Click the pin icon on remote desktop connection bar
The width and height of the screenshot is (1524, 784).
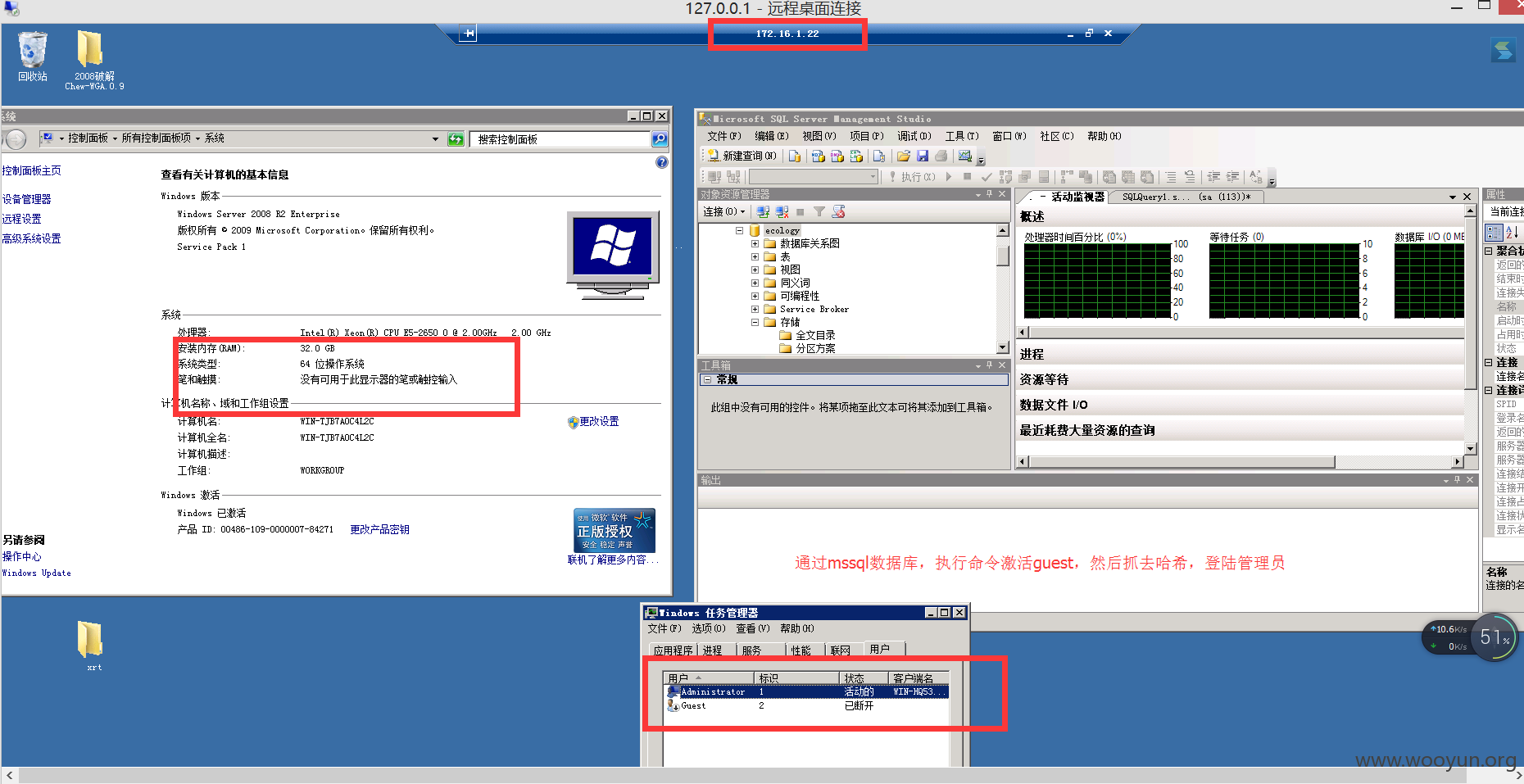[468, 34]
